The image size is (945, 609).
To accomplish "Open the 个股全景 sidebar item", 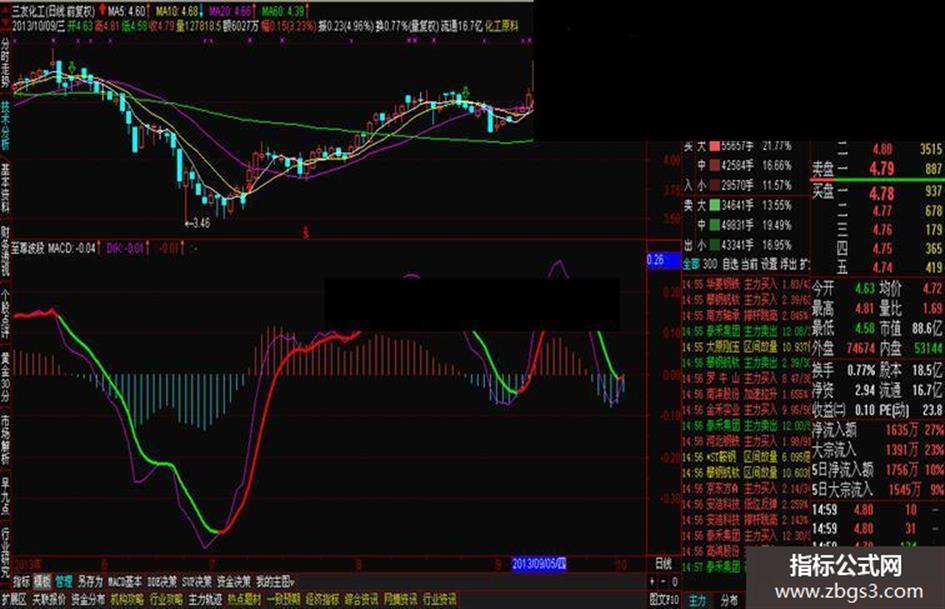I will [5, 314].
